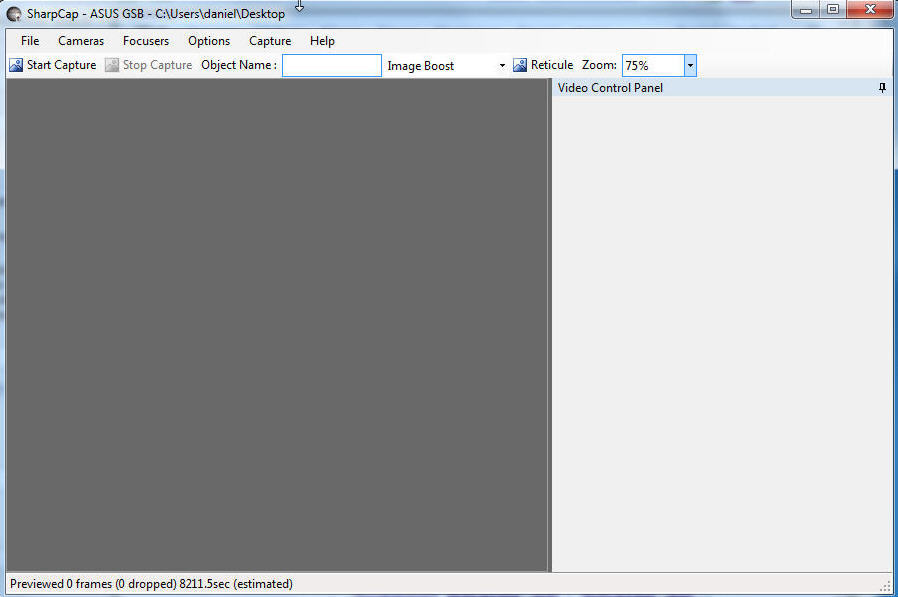This screenshot has height=597, width=898.
Task: Click inside the Object Name input field
Action: pos(330,64)
